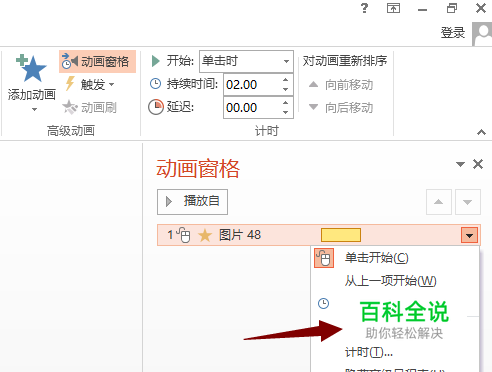Click the clock icon beside 延迟

pyautogui.click(x=156, y=107)
